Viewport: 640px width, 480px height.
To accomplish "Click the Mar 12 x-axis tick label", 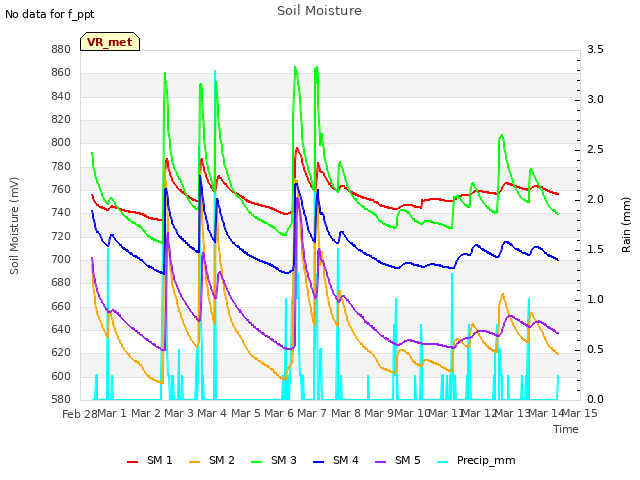I will tap(479, 413).
